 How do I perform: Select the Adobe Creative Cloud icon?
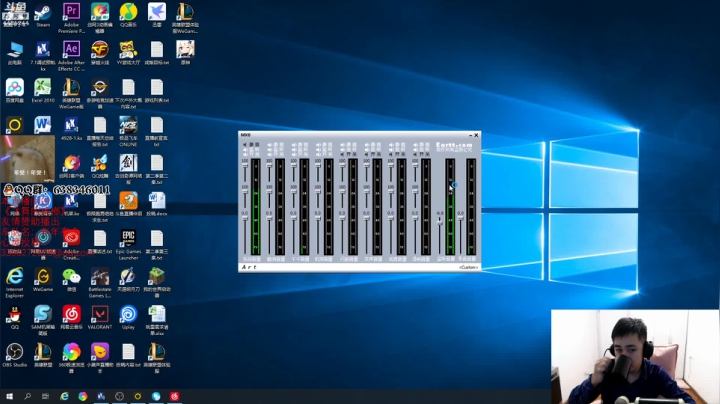[x=71, y=245]
